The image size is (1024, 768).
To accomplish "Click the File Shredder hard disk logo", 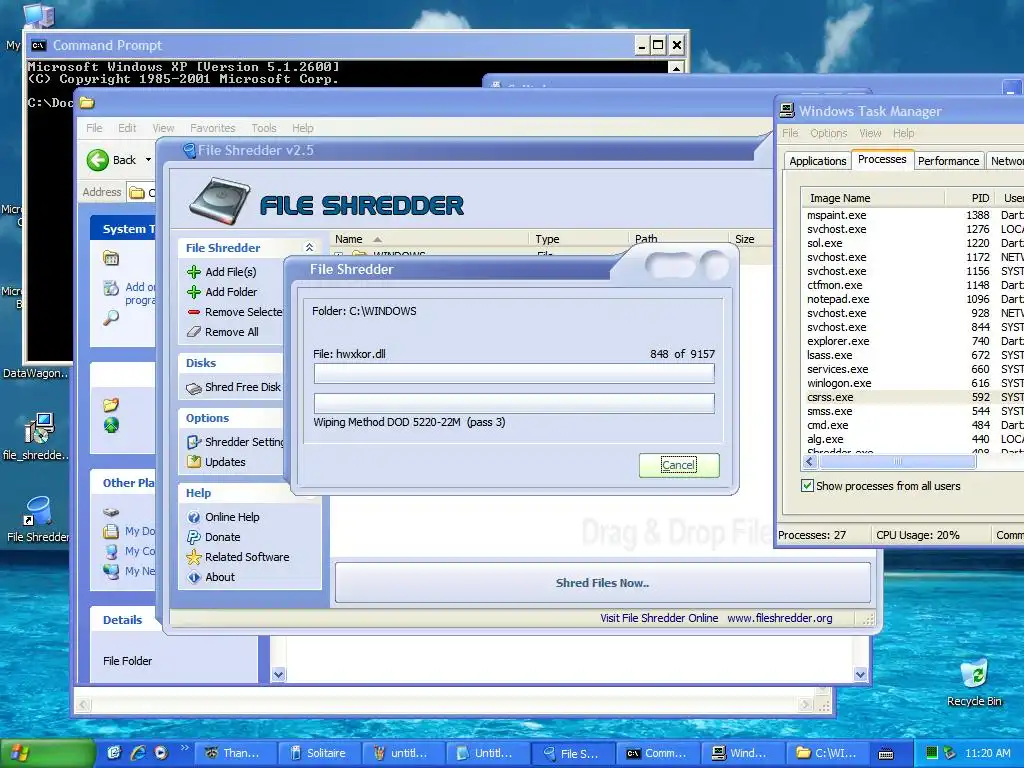I will [220, 200].
